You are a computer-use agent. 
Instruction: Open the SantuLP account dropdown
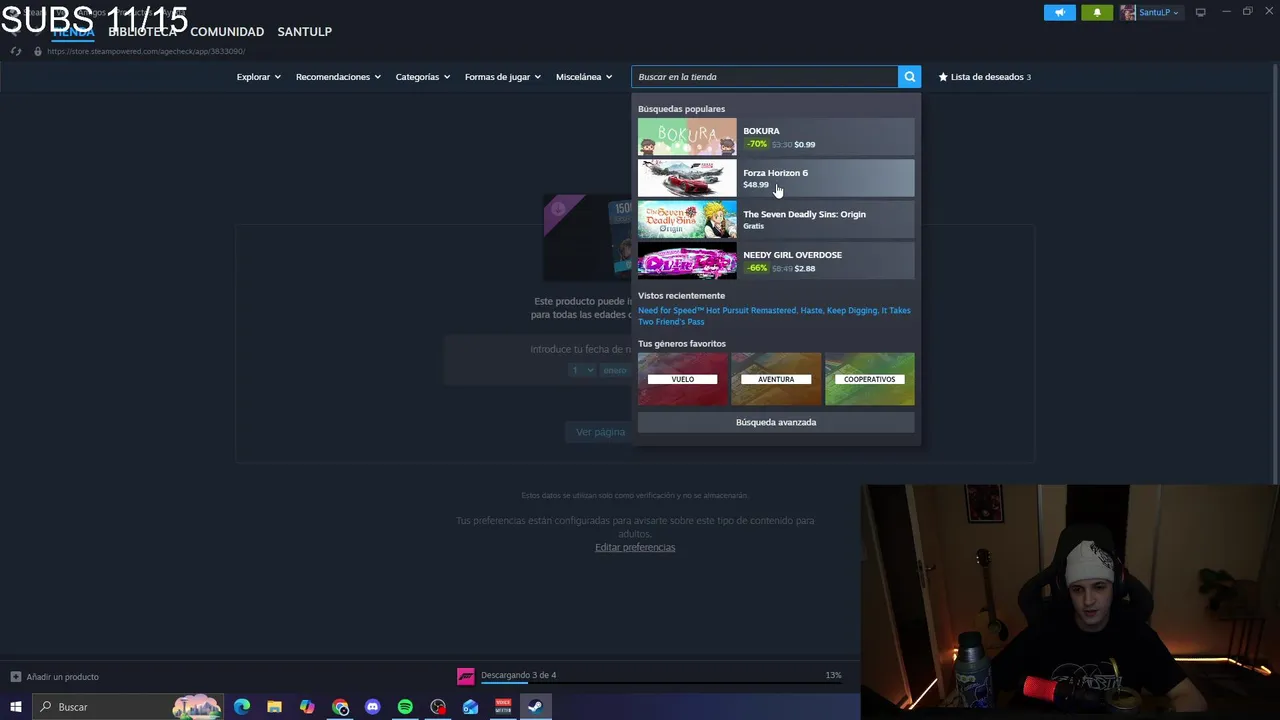(1158, 12)
